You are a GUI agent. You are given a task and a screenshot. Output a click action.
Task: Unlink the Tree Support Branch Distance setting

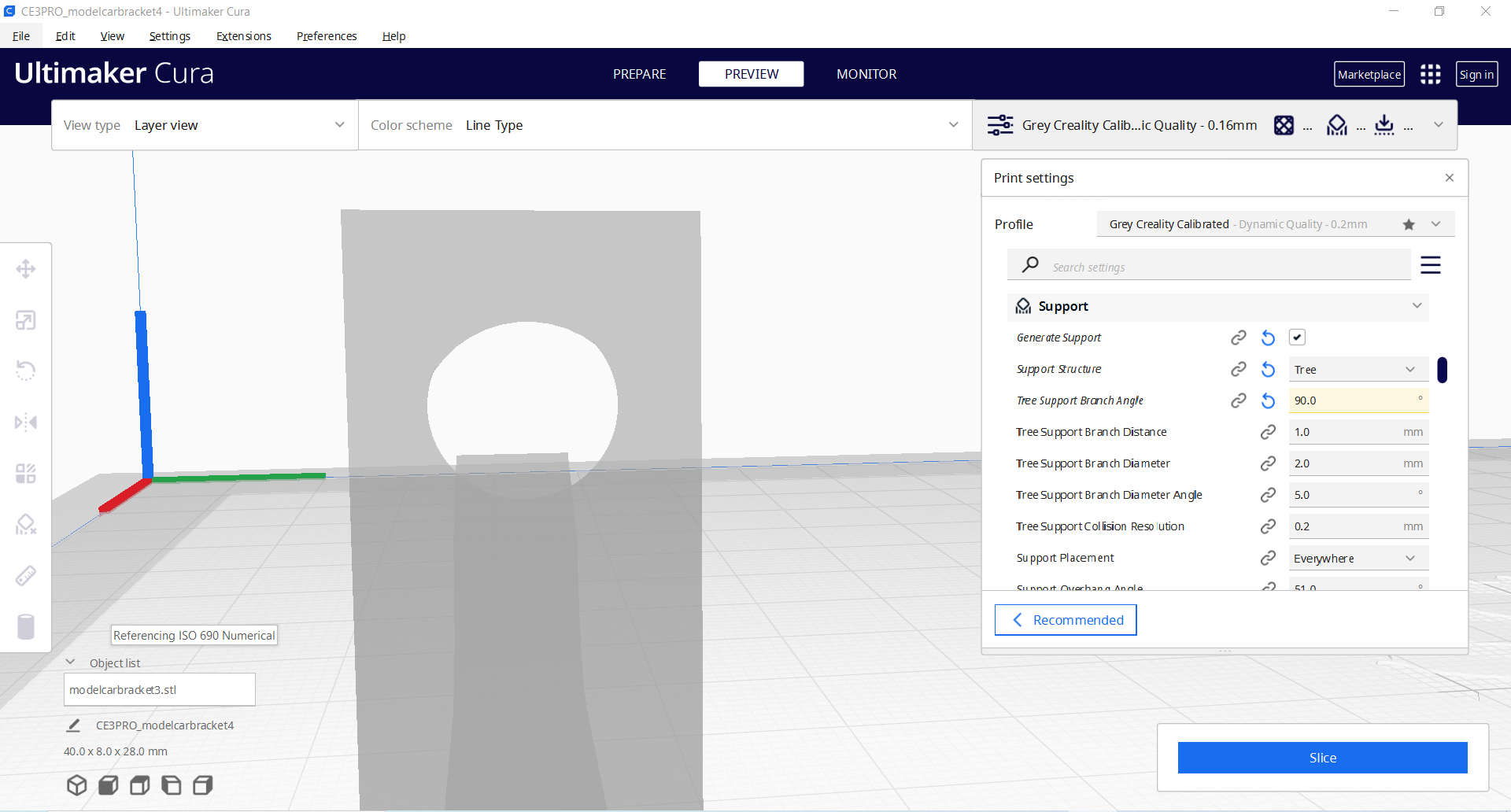coord(1268,431)
